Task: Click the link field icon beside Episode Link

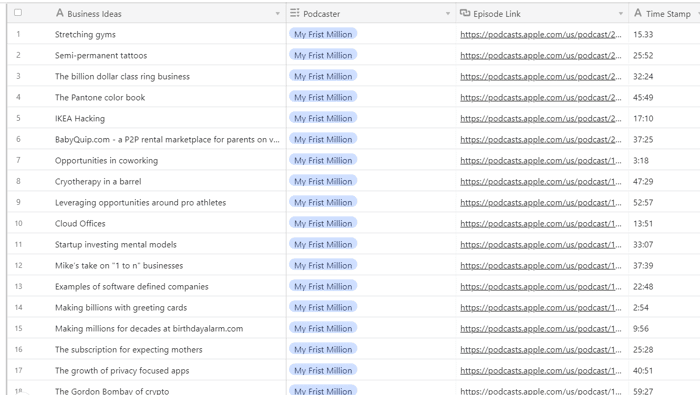Action: coord(465,13)
